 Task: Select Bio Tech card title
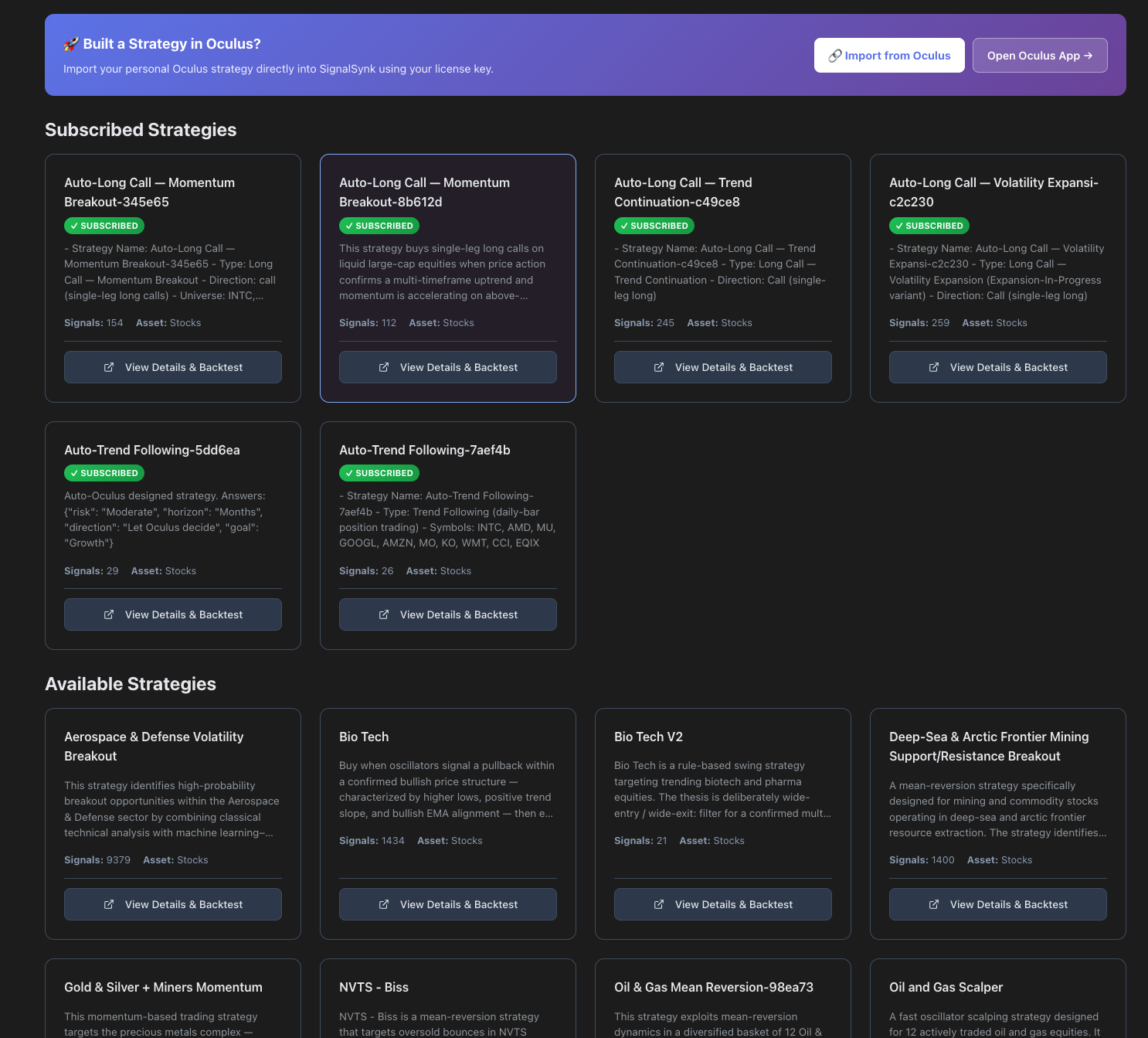(364, 737)
